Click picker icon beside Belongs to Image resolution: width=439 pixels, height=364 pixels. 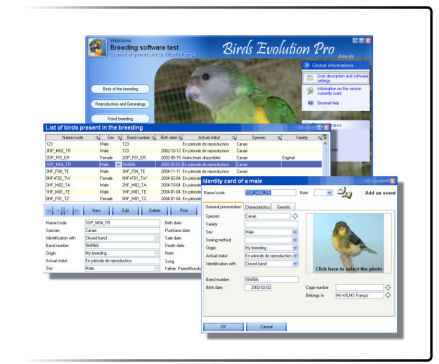point(388,295)
